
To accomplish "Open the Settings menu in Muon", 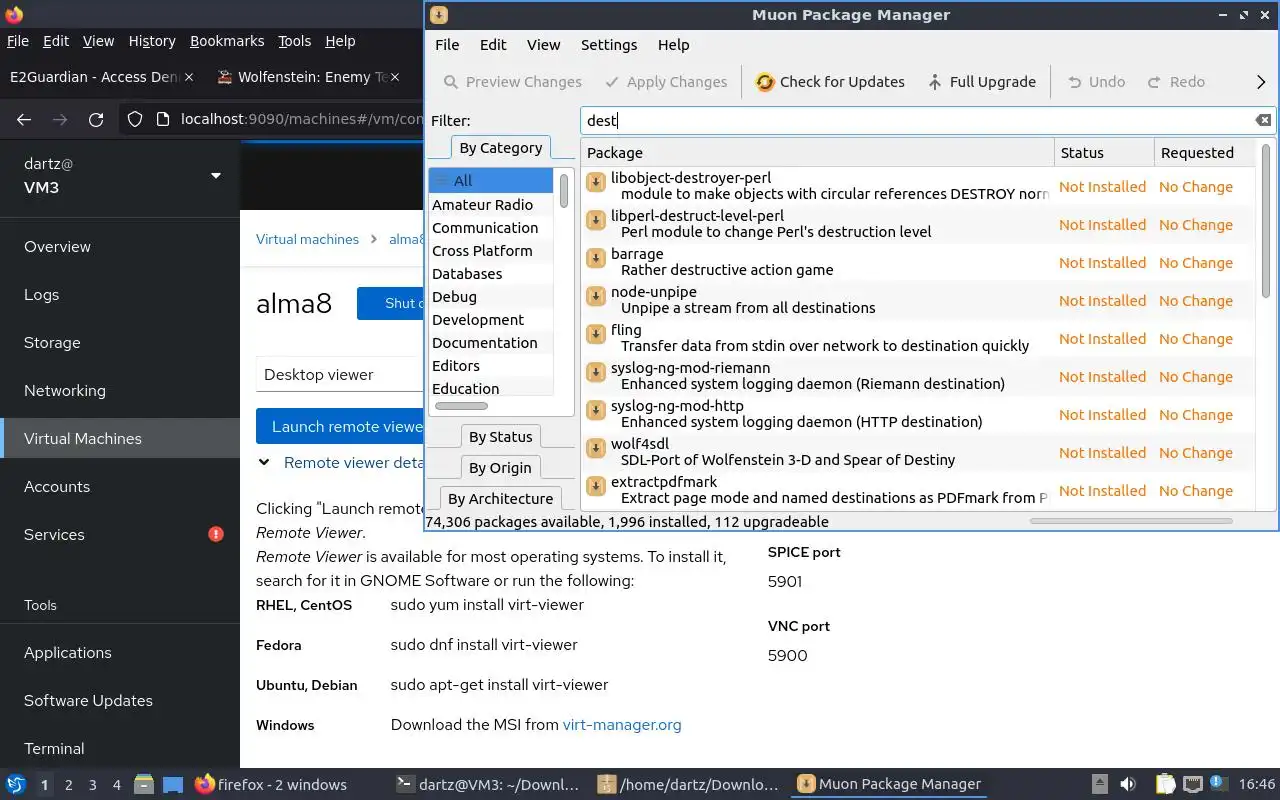I will (609, 45).
